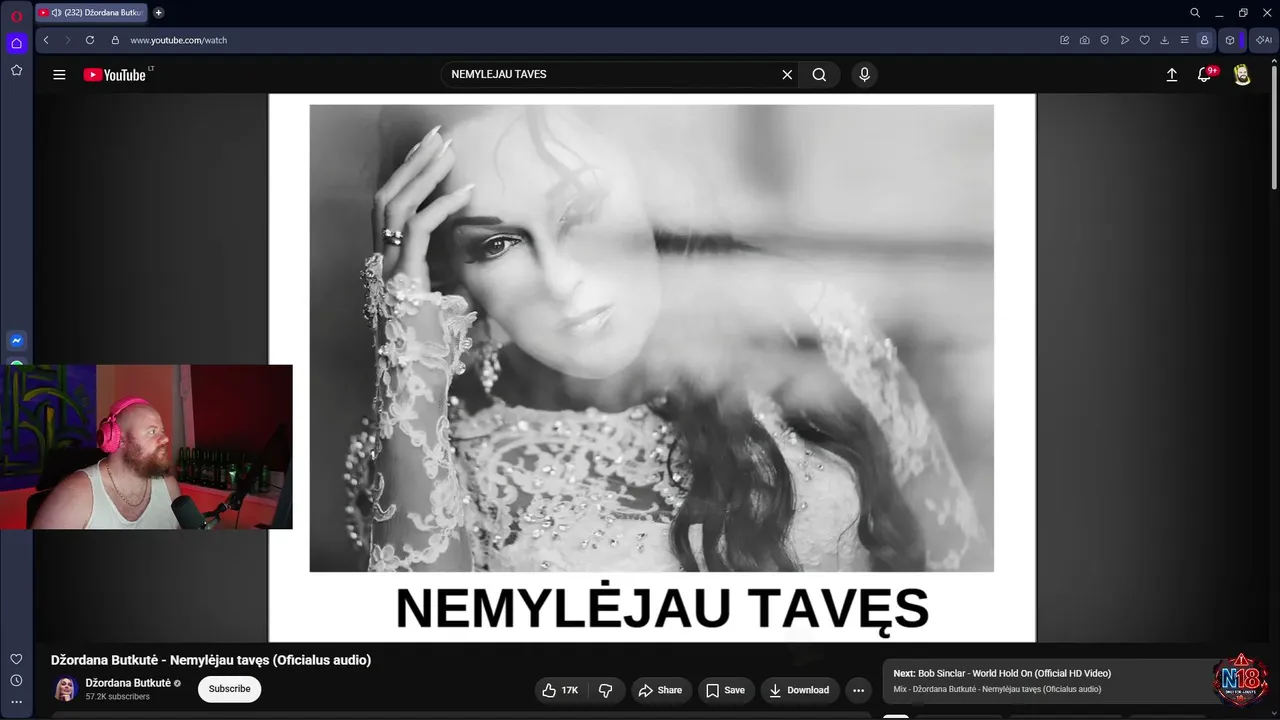Mute audio via tab speaker icon
This screenshot has width=1280, height=720.
click(x=56, y=13)
